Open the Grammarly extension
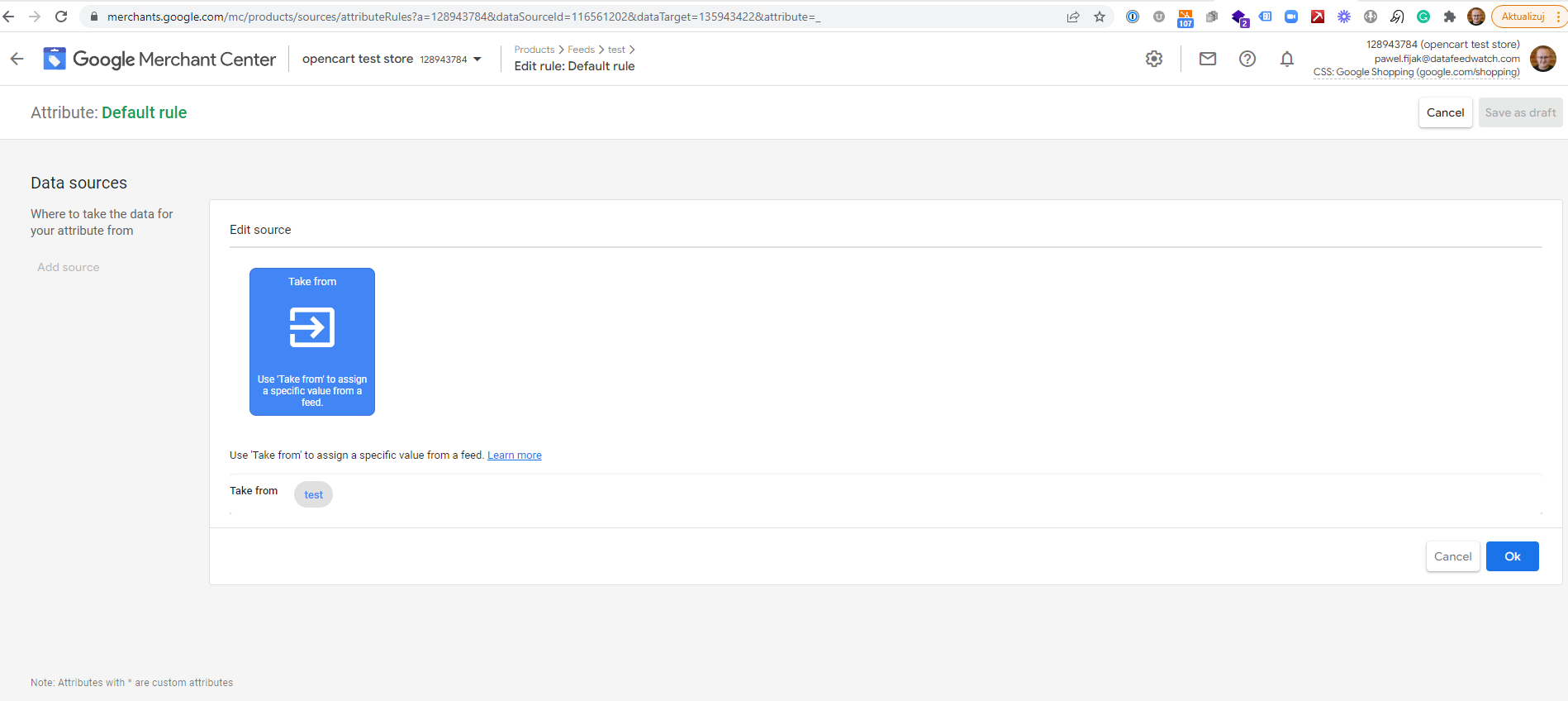This screenshot has height=701, width=1568. [x=1423, y=17]
